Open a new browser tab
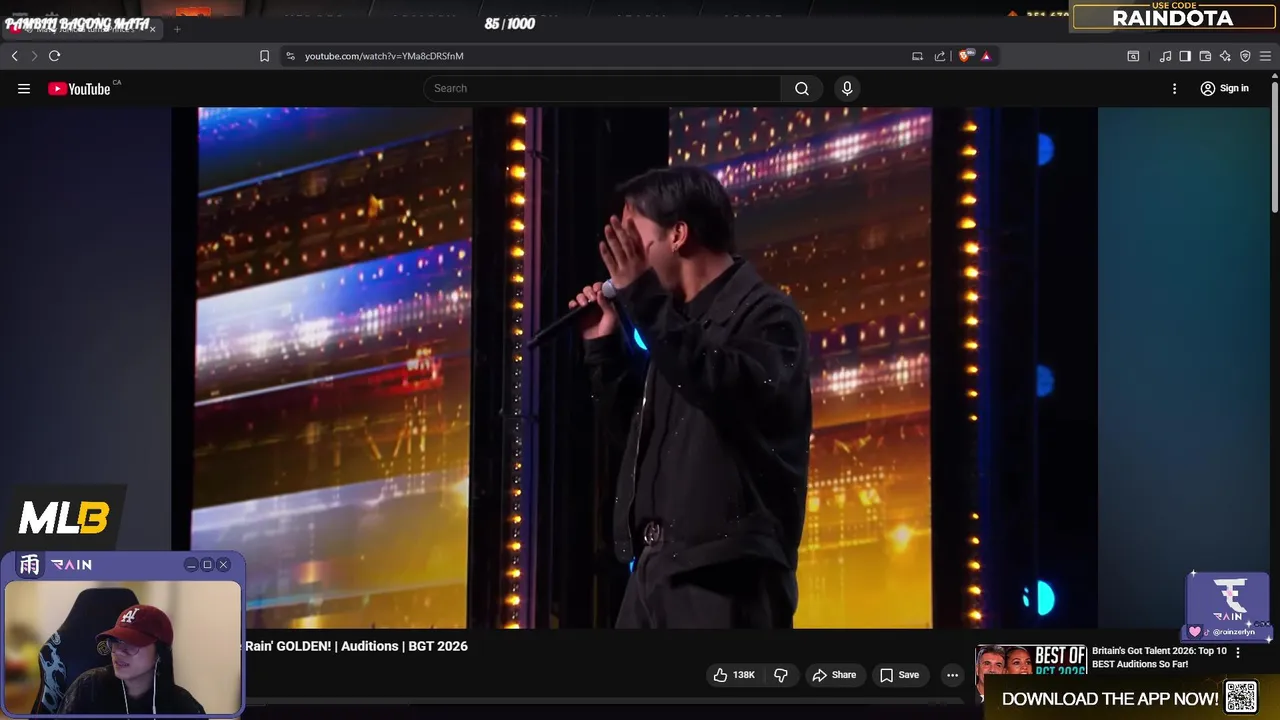1280x720 pixels. [177, 29]
